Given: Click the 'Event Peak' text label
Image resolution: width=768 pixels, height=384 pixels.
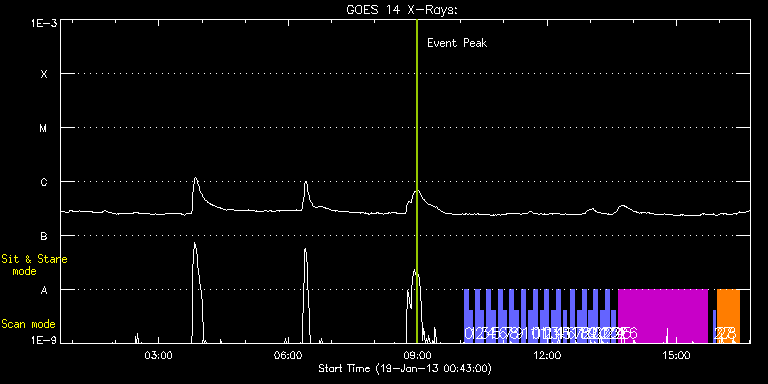Looking at the screenshot, I should pyautogui.click(x=457, y=43).
